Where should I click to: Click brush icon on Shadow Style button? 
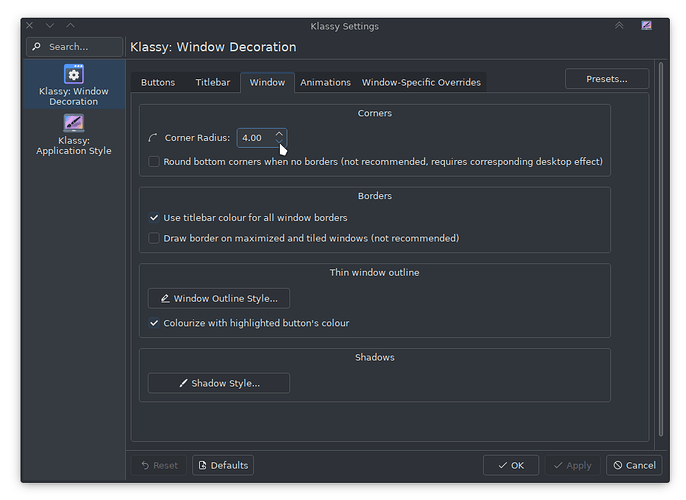(x=182, y=383)
